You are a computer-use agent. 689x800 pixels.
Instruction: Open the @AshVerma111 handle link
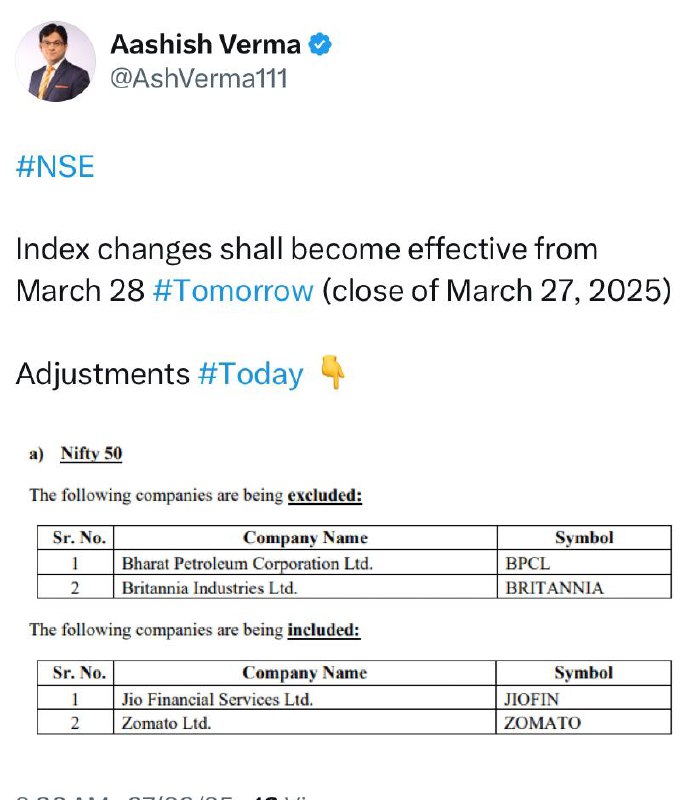tap(199, 79)
